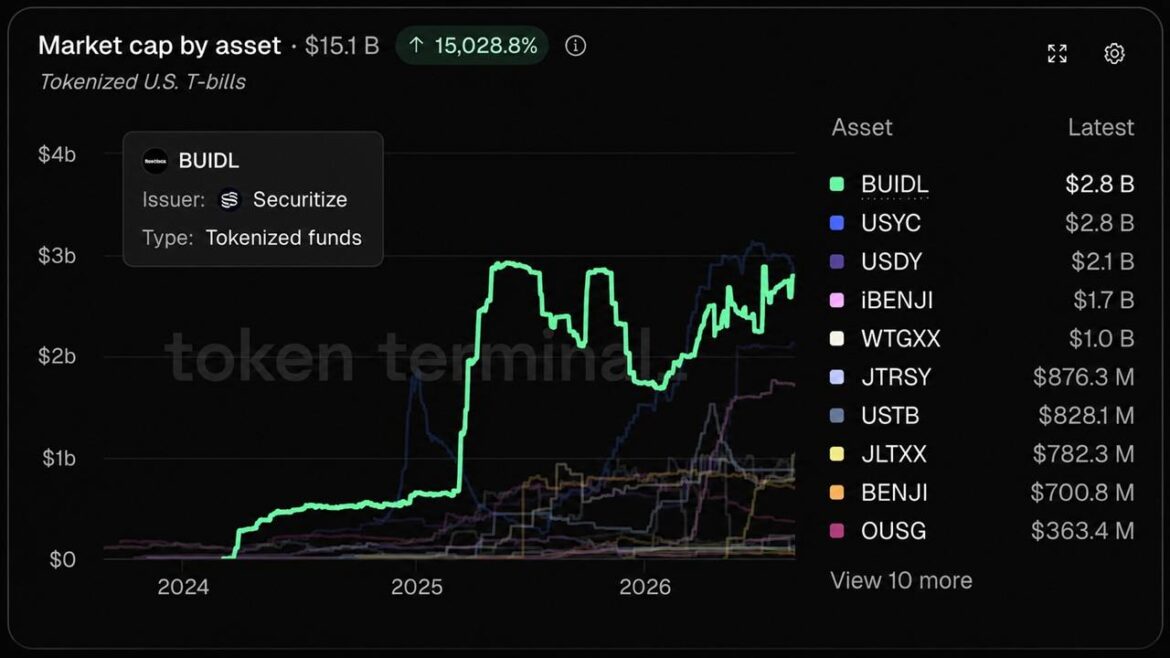The height and width of the screenshot is (658, 1170).
Task: Click Market cap by asset title
Action: coord(160,46)
